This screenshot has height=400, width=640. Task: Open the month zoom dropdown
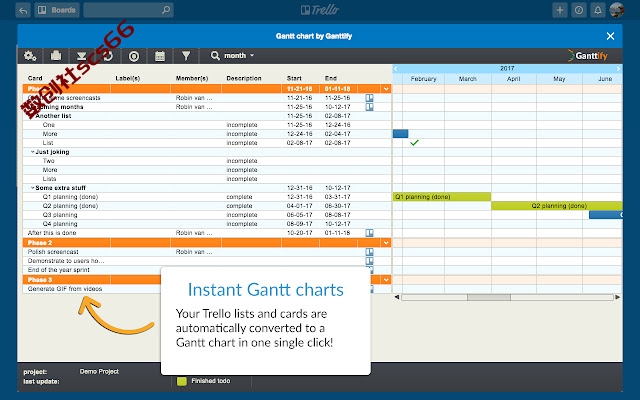[239, 56]
